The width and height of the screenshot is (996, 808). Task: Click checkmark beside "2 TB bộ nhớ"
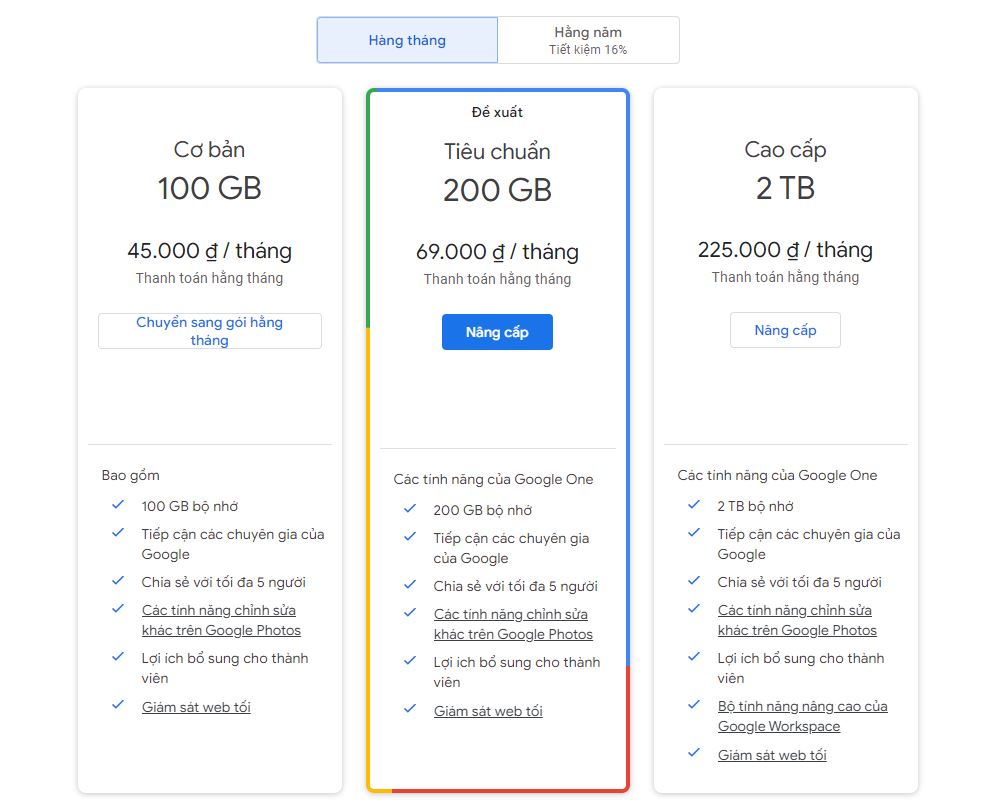(x=694, y=506)
